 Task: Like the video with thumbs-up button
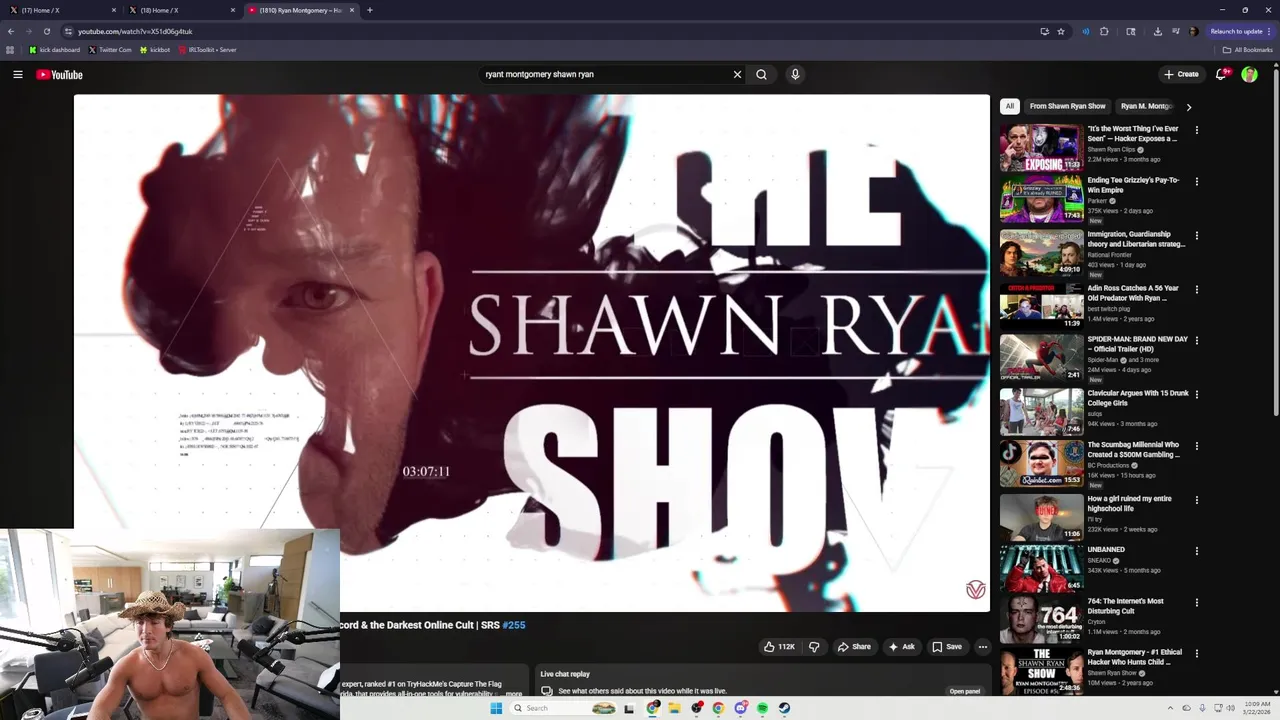779,646
